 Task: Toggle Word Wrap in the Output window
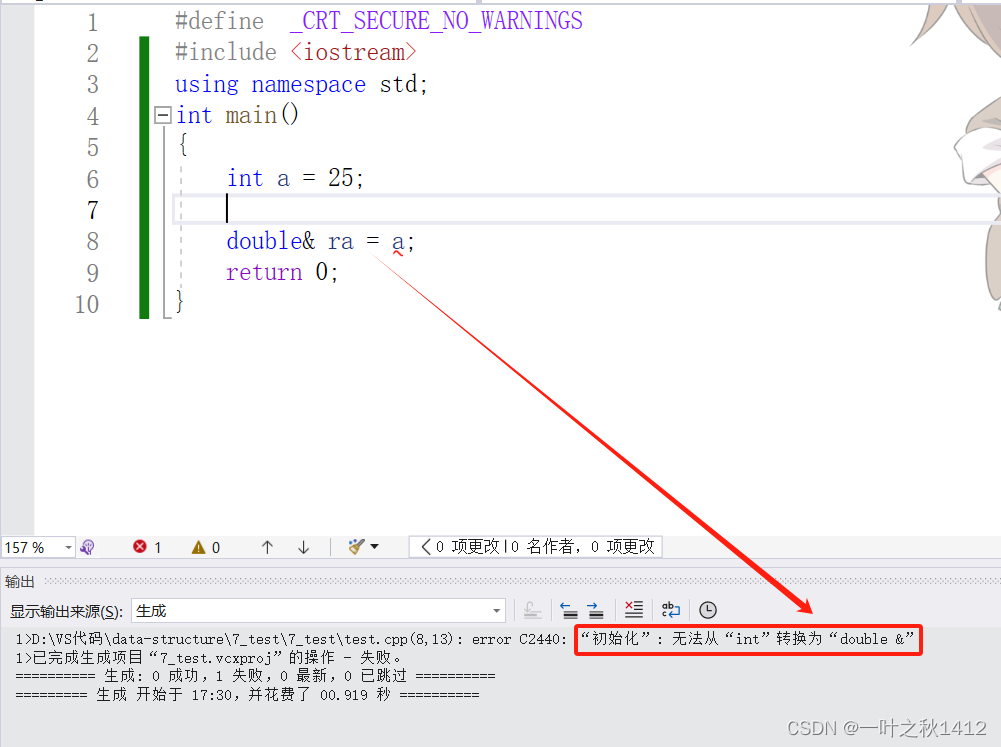pyautogui.click(x=670, y=610)
